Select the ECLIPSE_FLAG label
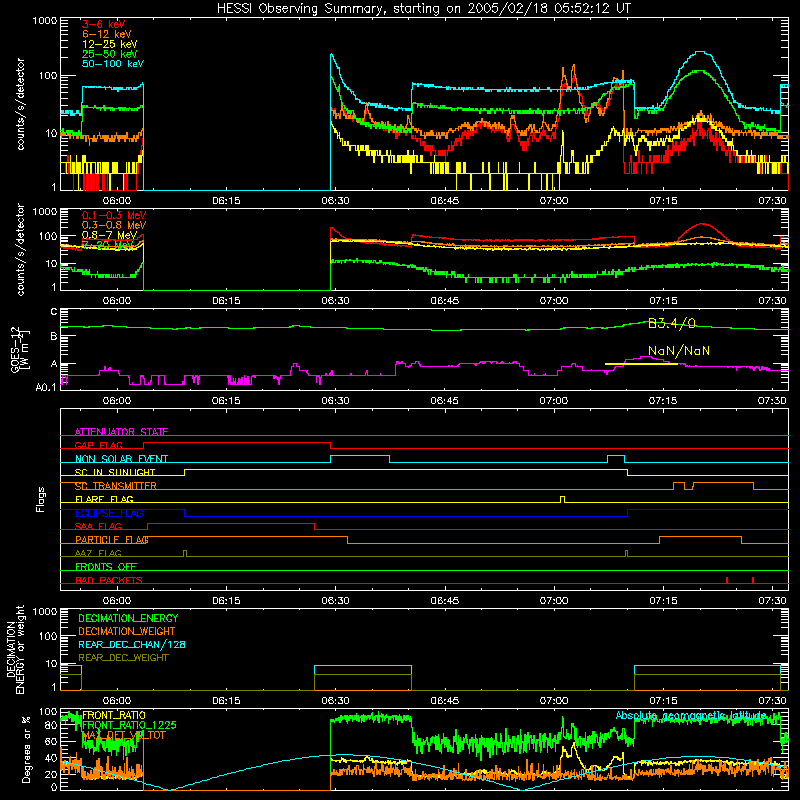 coord(109,513)
